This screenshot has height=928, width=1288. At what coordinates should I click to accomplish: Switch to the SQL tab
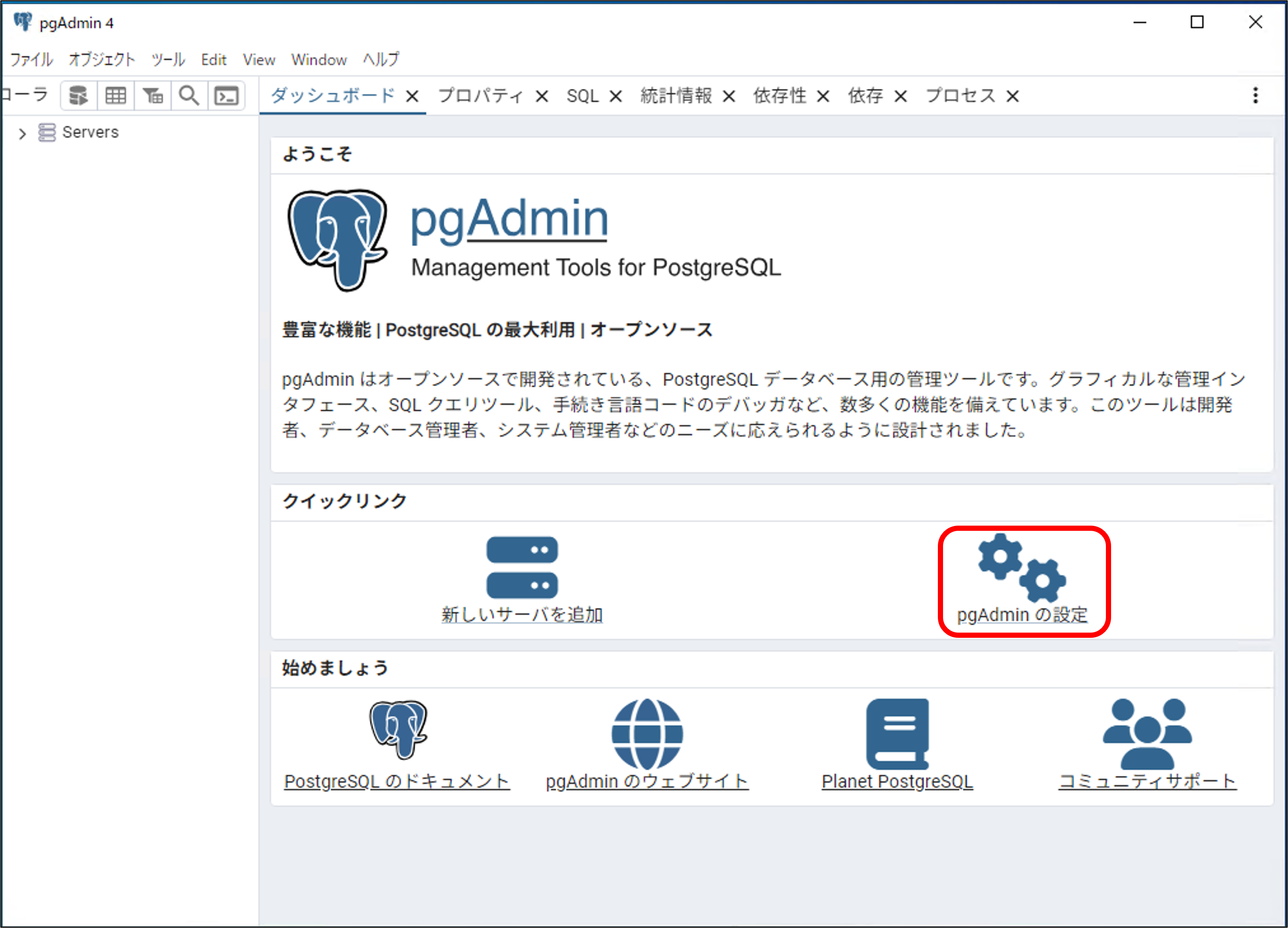[x=582, y=96]
